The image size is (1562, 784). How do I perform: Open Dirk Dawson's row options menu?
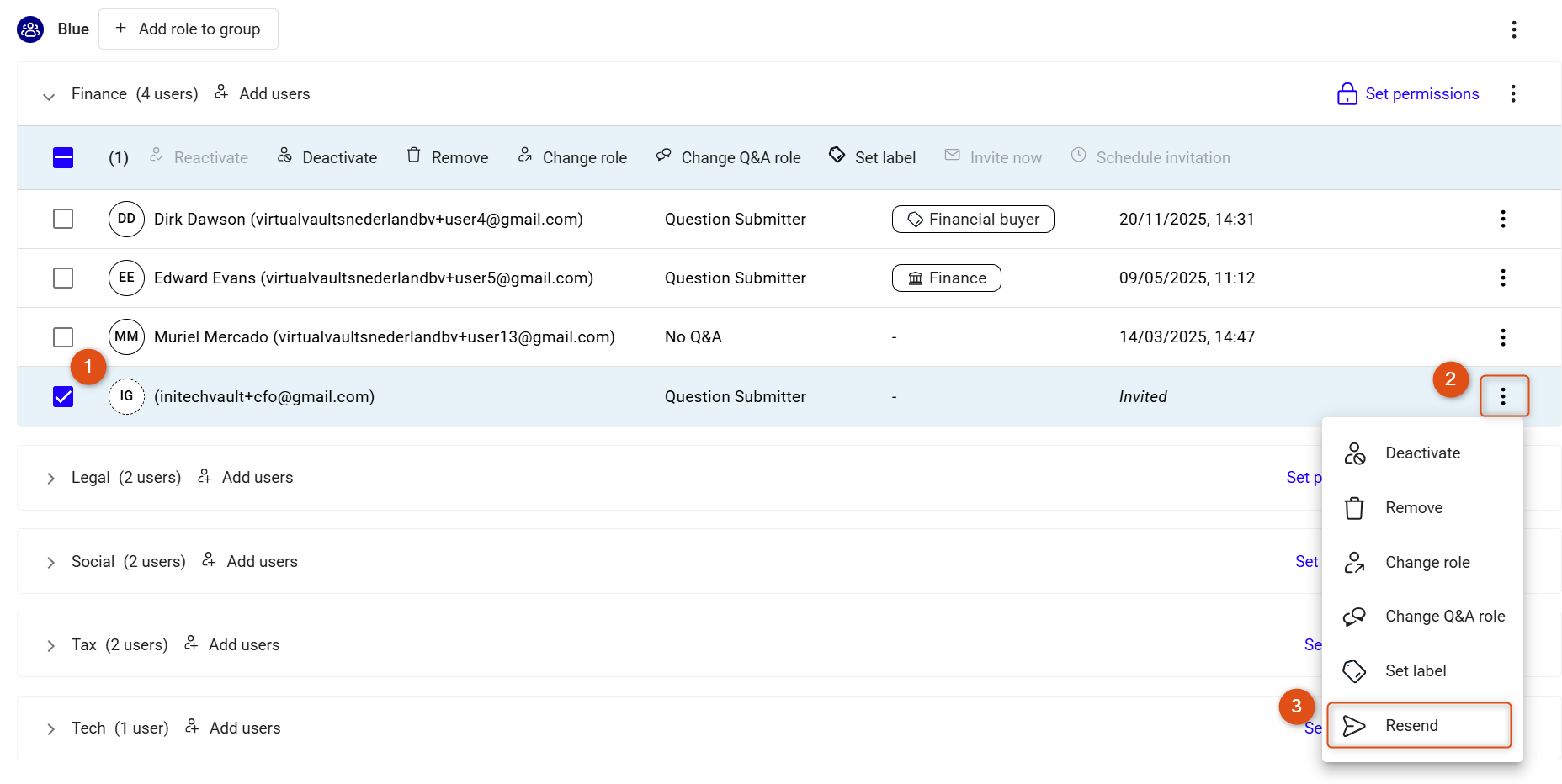coord(1502,220)
